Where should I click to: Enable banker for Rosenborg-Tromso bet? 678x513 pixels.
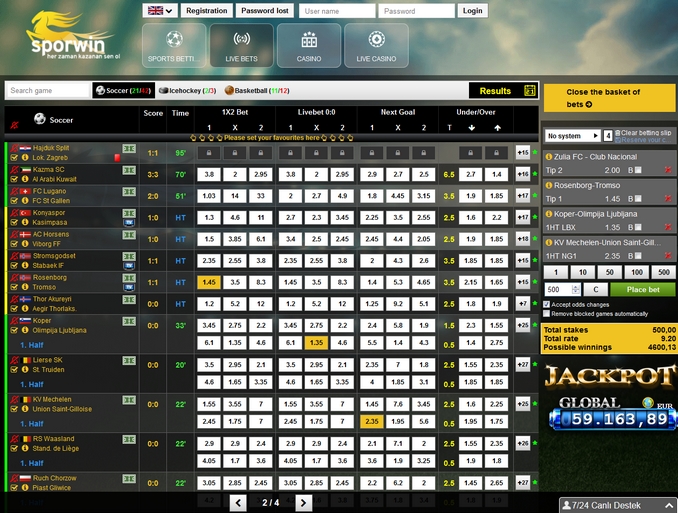tap(638, 199)
